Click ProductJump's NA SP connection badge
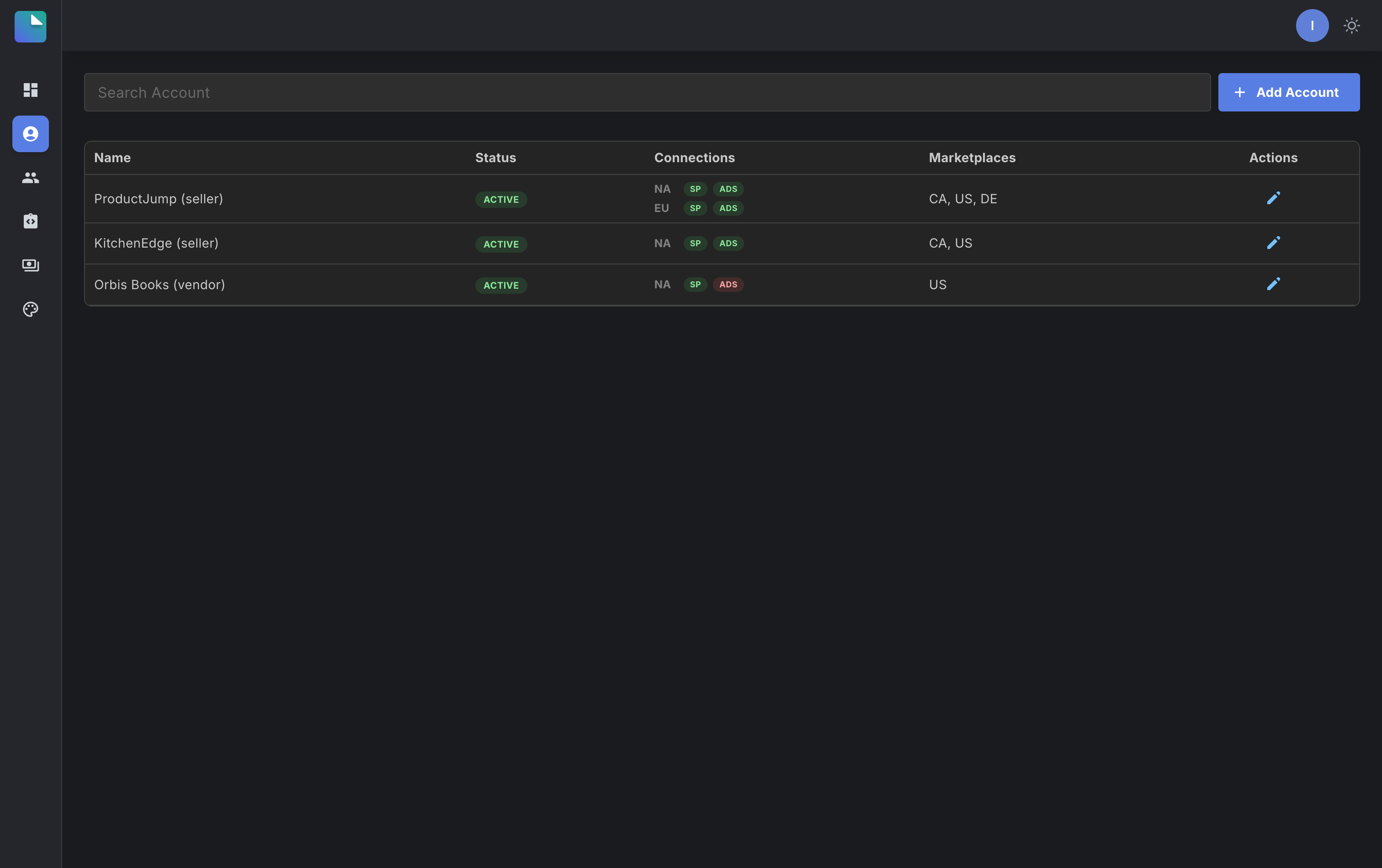Viewport: 1382px width, 868px height. click(695, 189)
